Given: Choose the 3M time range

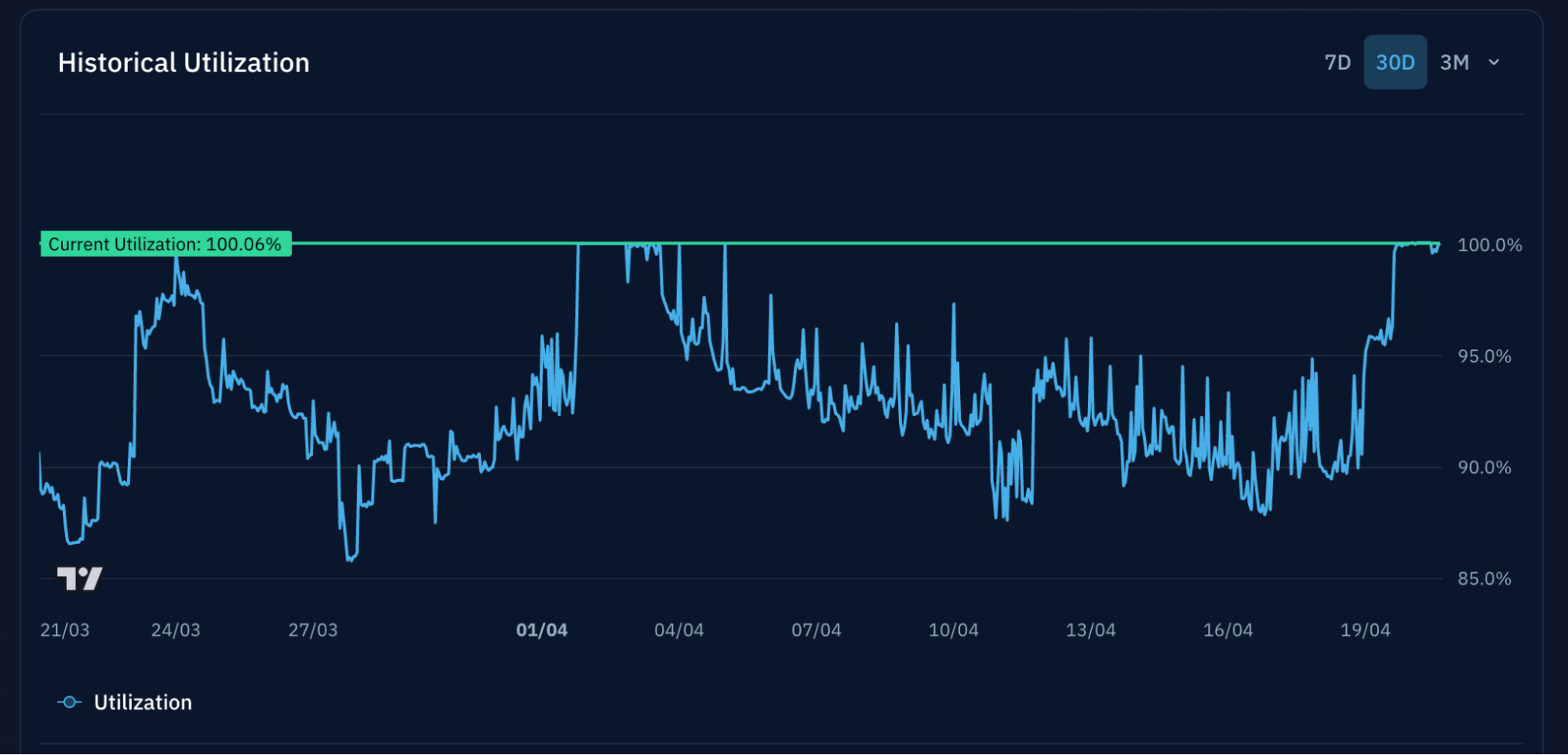Looking at the screenshot, I should tap(1453, 62).
